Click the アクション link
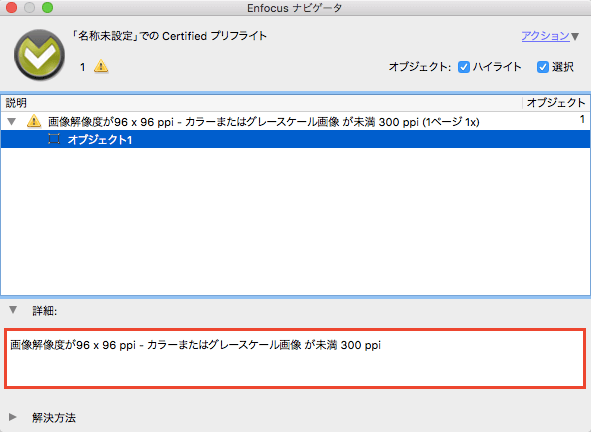The width and height of the screenshot is (591, 432). tap(545, 36)
